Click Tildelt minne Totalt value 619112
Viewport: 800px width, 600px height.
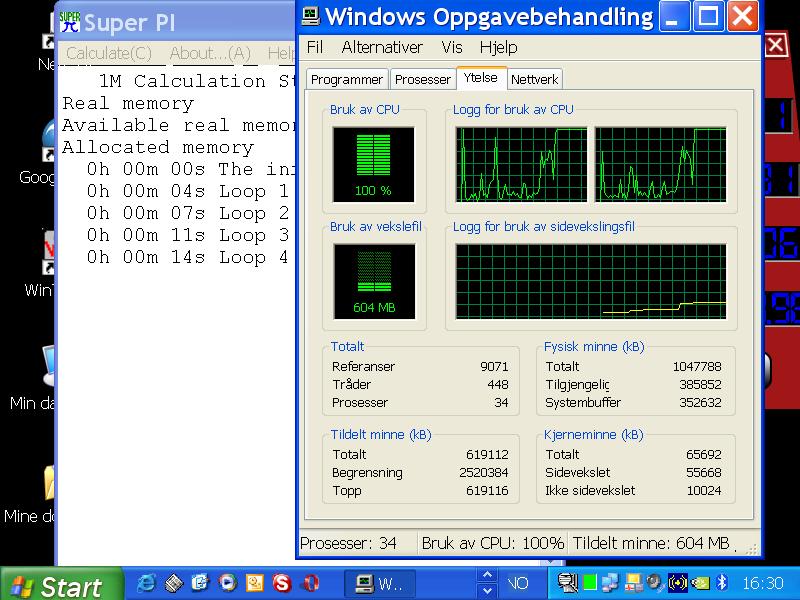pos(487,454)
